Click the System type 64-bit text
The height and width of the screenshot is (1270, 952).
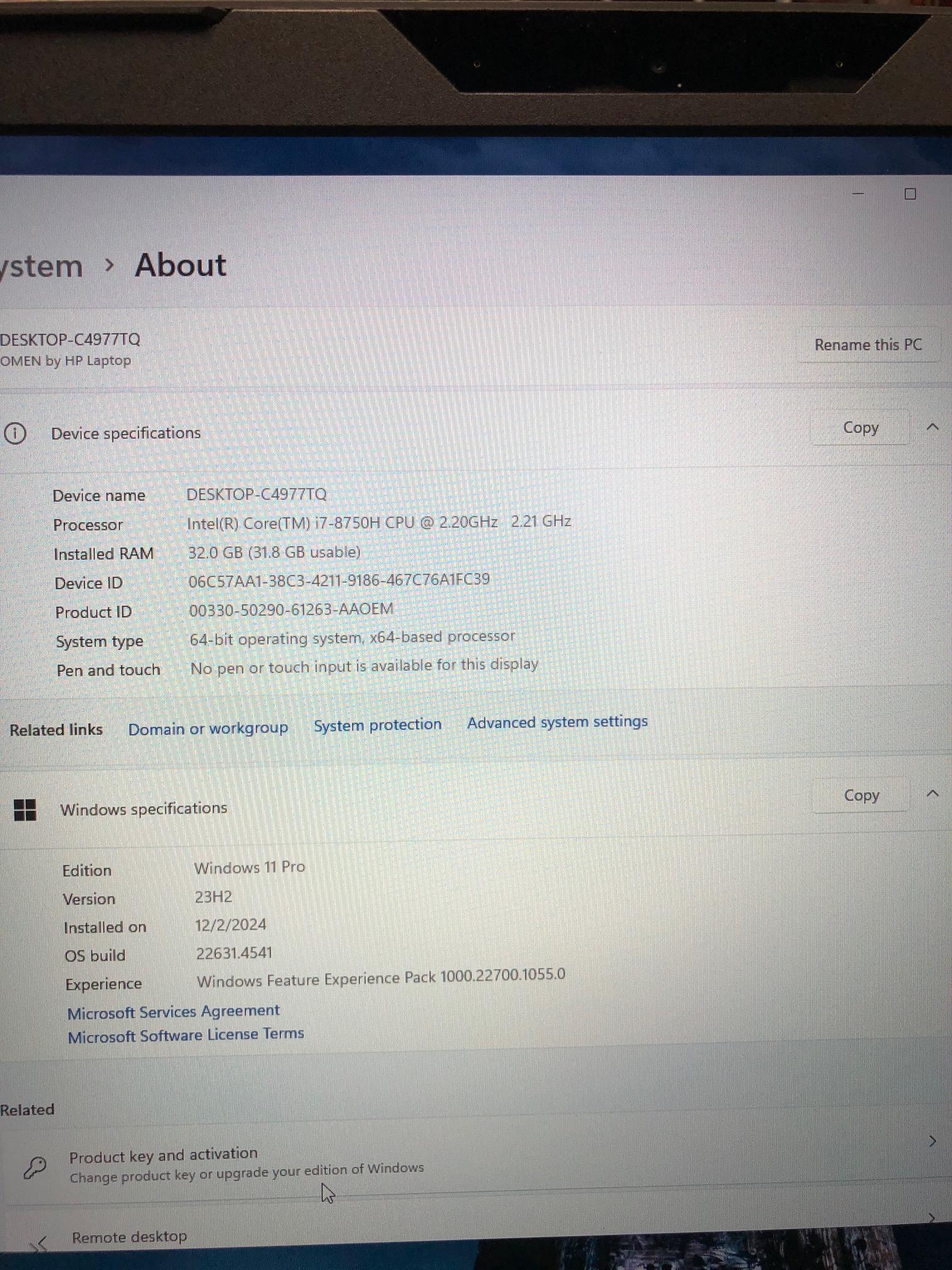pyautogui.click(x=352, y=638)
